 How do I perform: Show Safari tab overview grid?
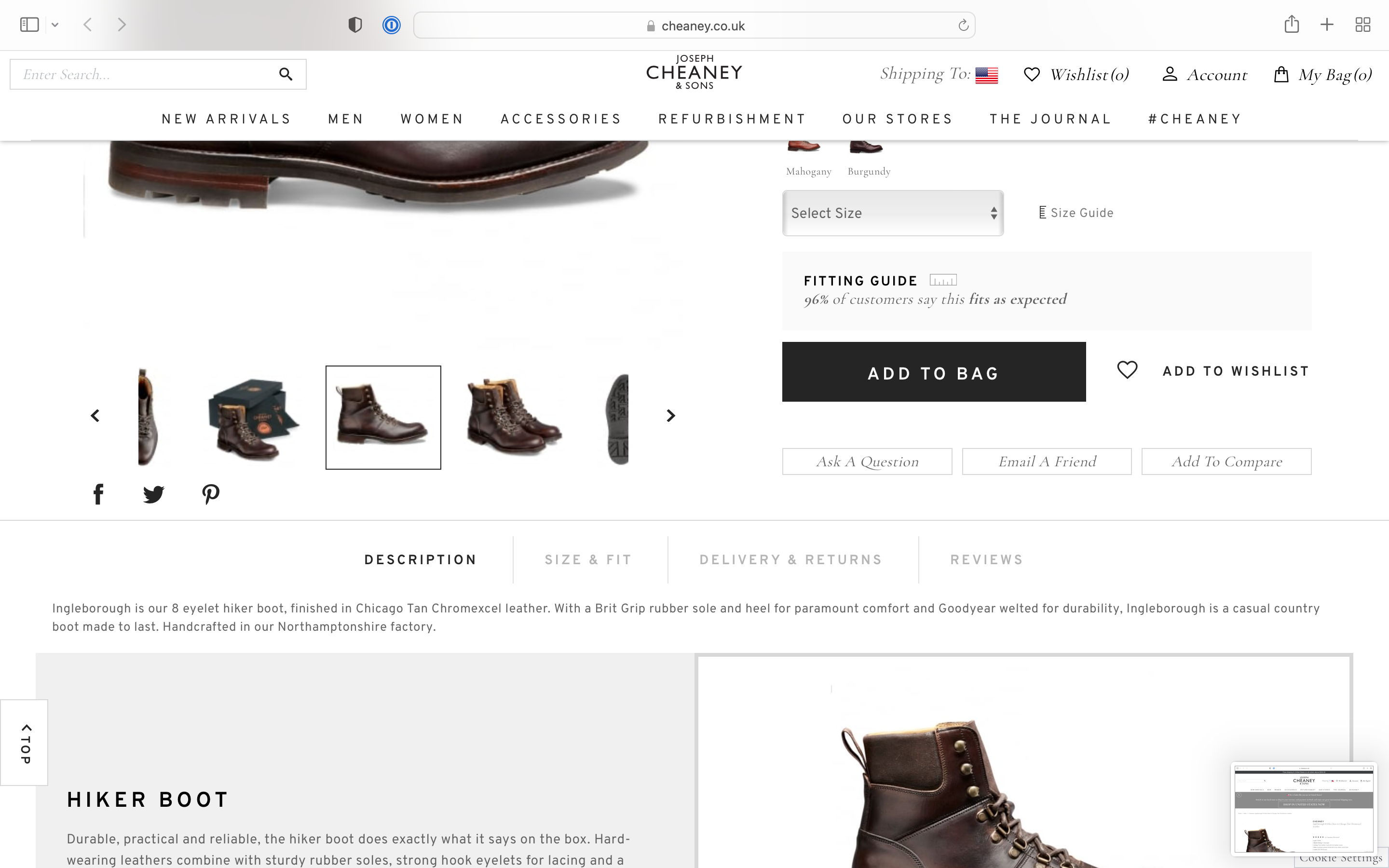1362,25
